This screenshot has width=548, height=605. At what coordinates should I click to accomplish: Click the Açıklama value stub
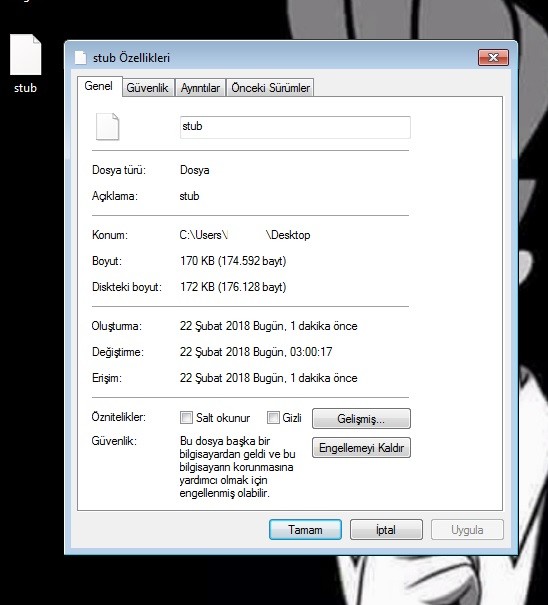click(x=189, y=196)
